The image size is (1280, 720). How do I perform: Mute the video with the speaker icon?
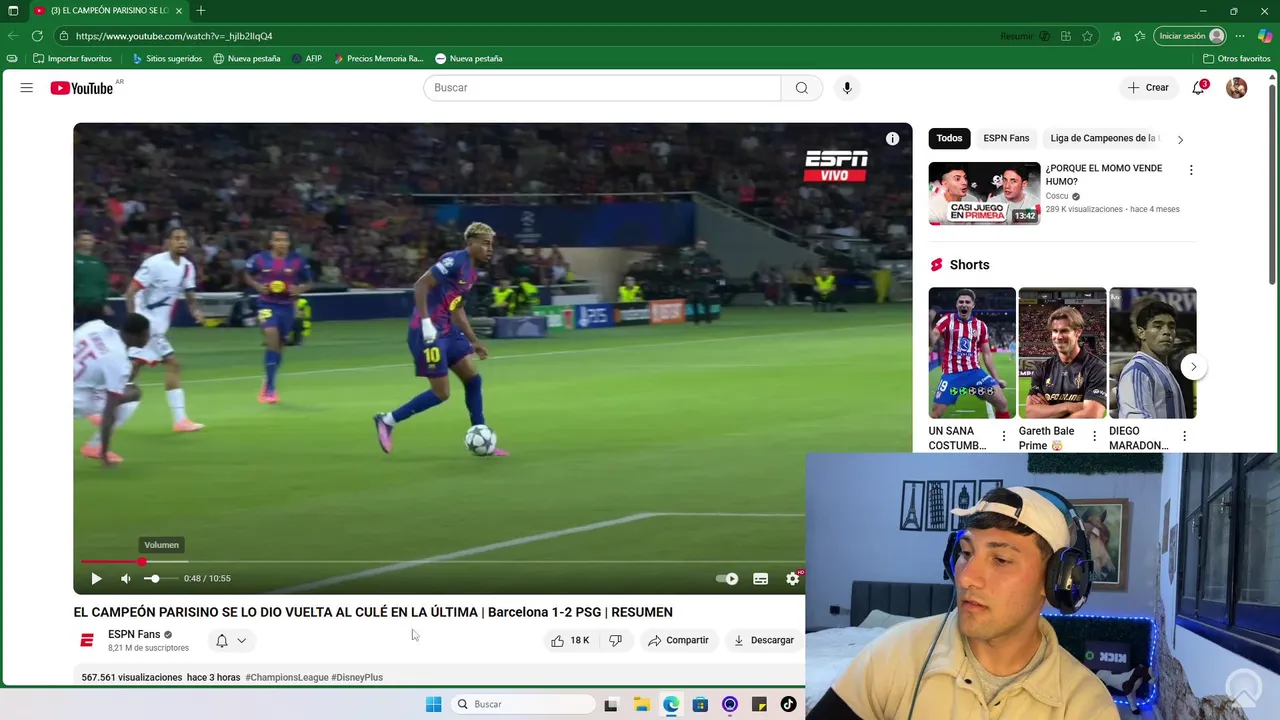coord(126,578)
